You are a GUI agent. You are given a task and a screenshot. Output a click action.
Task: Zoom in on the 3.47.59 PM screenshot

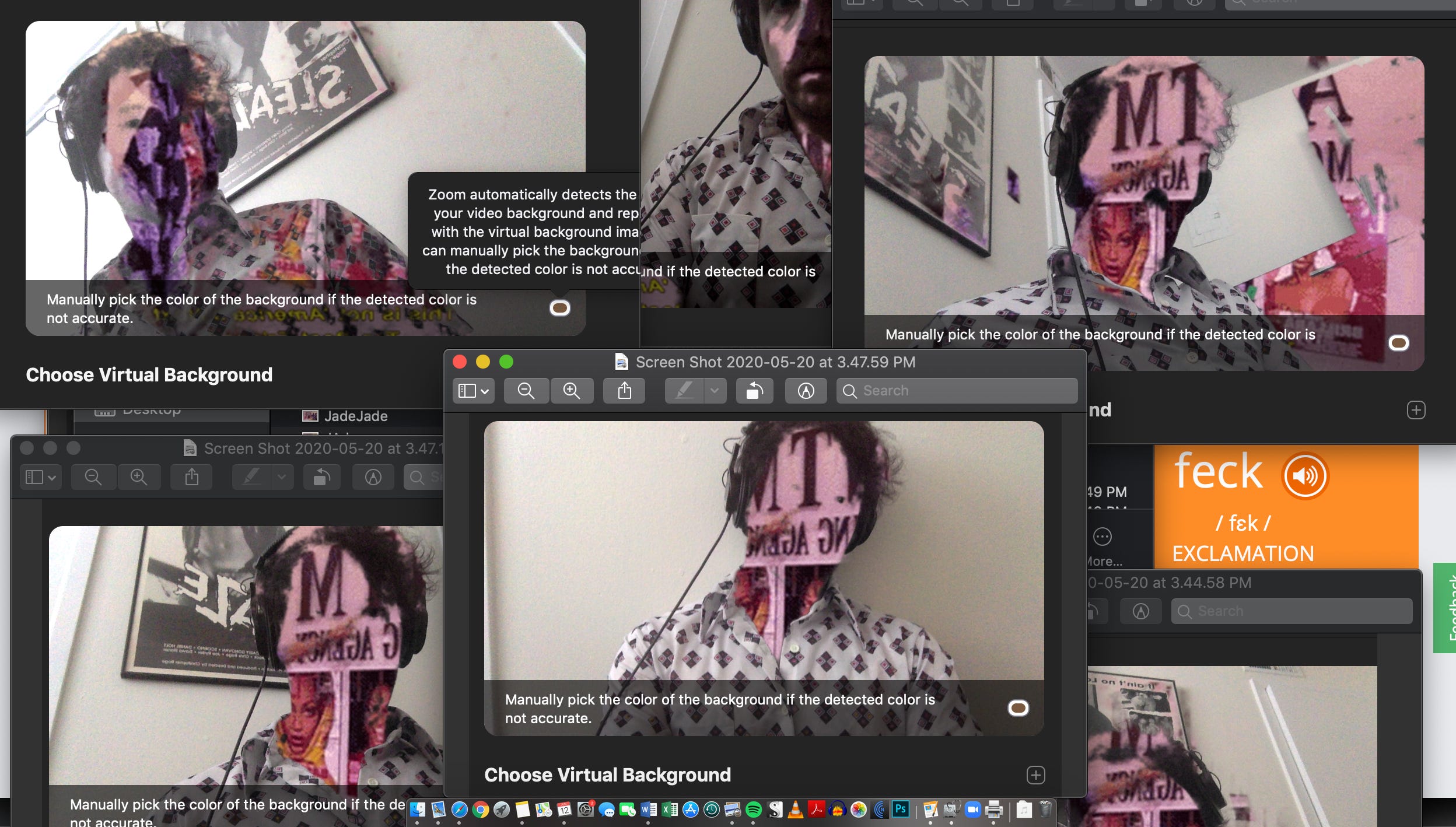[571, 391]
